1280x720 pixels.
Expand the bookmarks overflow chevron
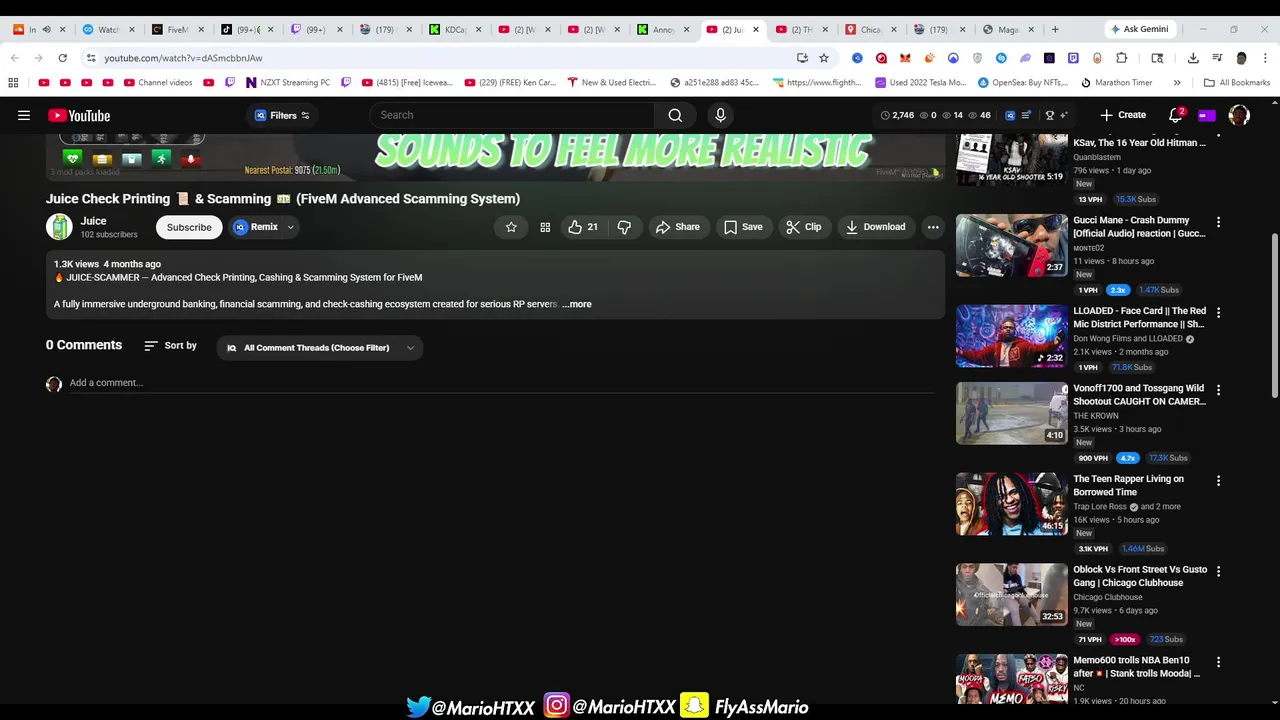(1177, 82)
